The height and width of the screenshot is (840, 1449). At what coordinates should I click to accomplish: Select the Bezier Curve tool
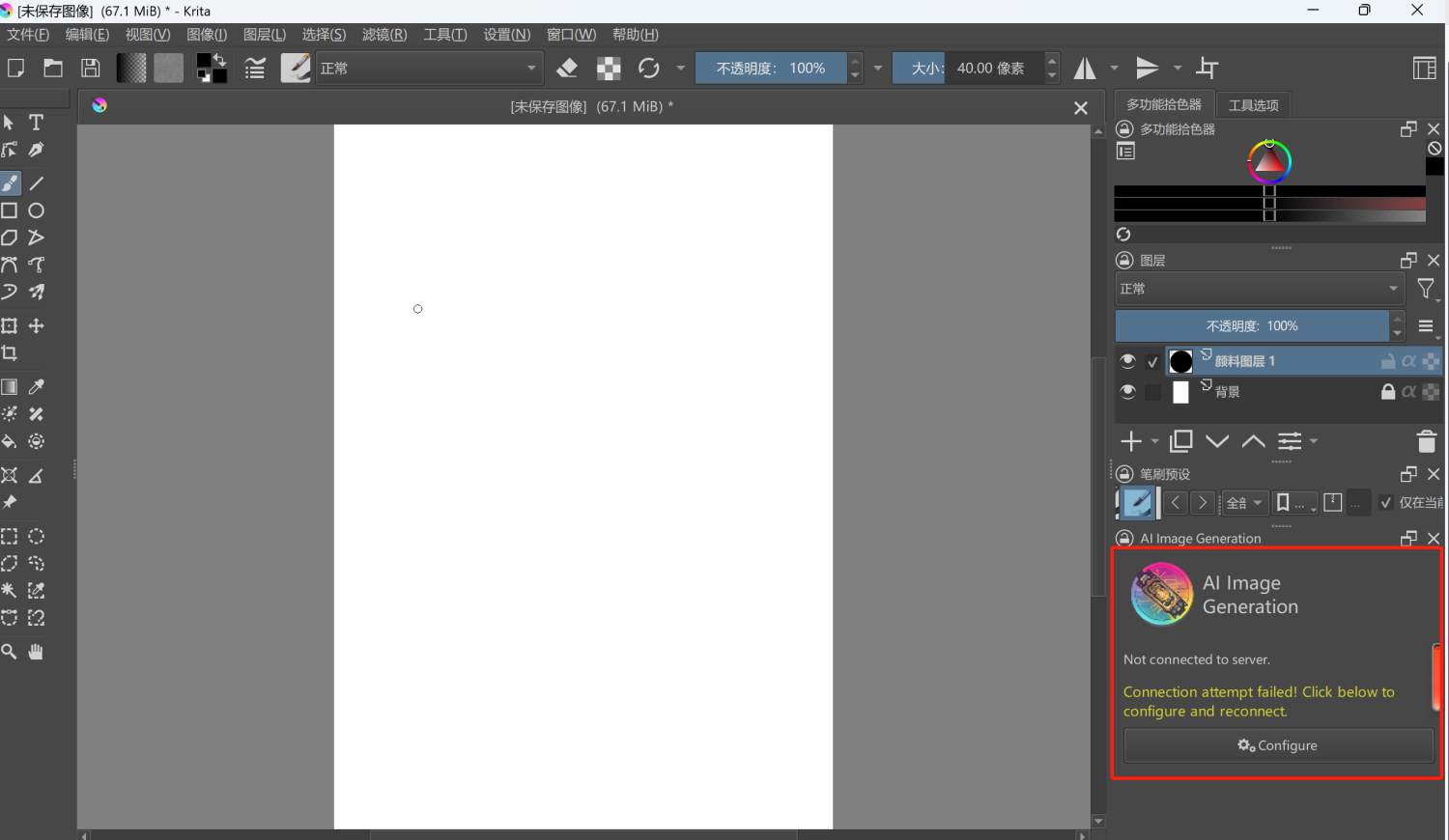click(10, 265)
